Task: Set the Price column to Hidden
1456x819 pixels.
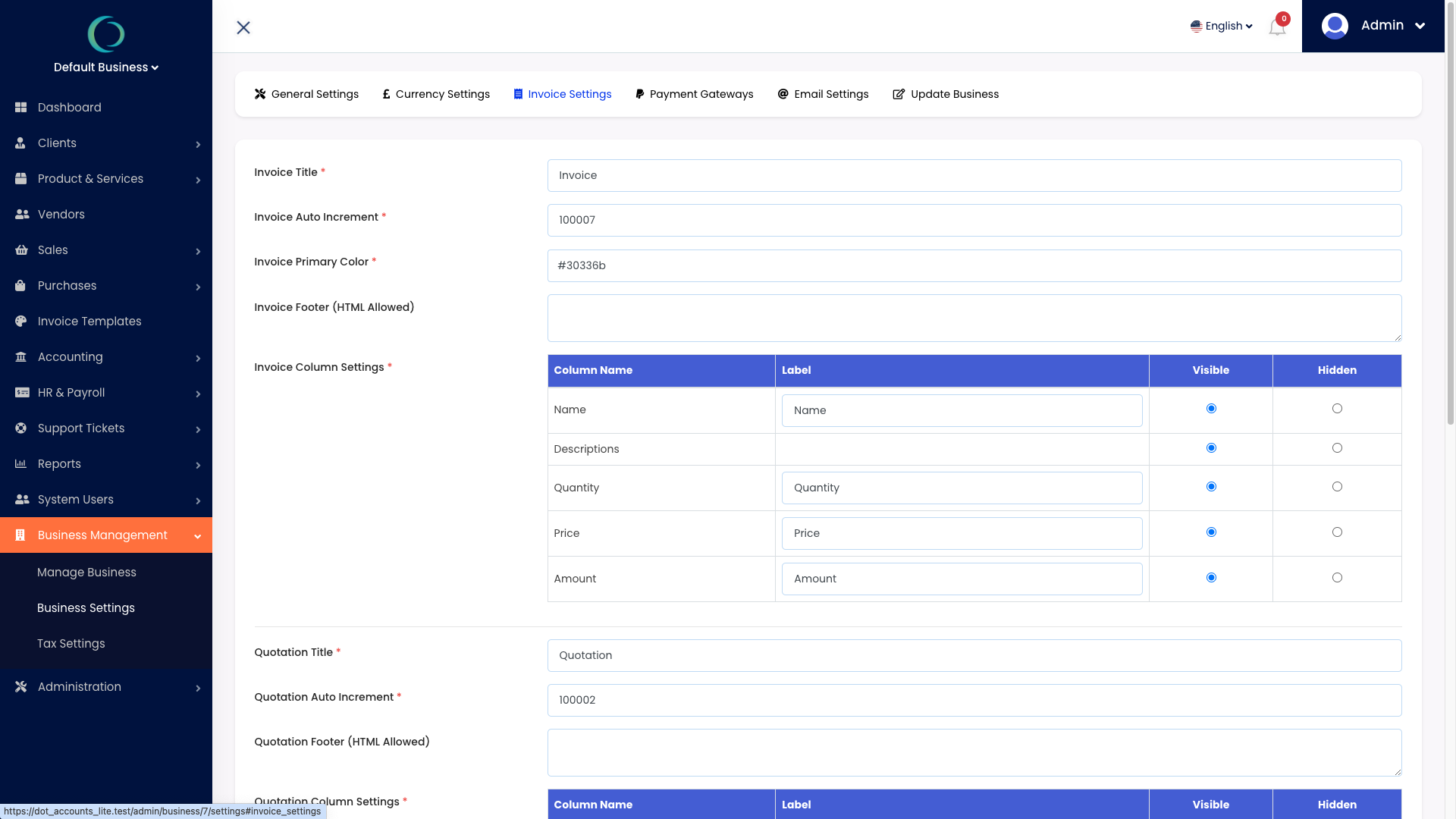Action: click(x=1337, y=532)
